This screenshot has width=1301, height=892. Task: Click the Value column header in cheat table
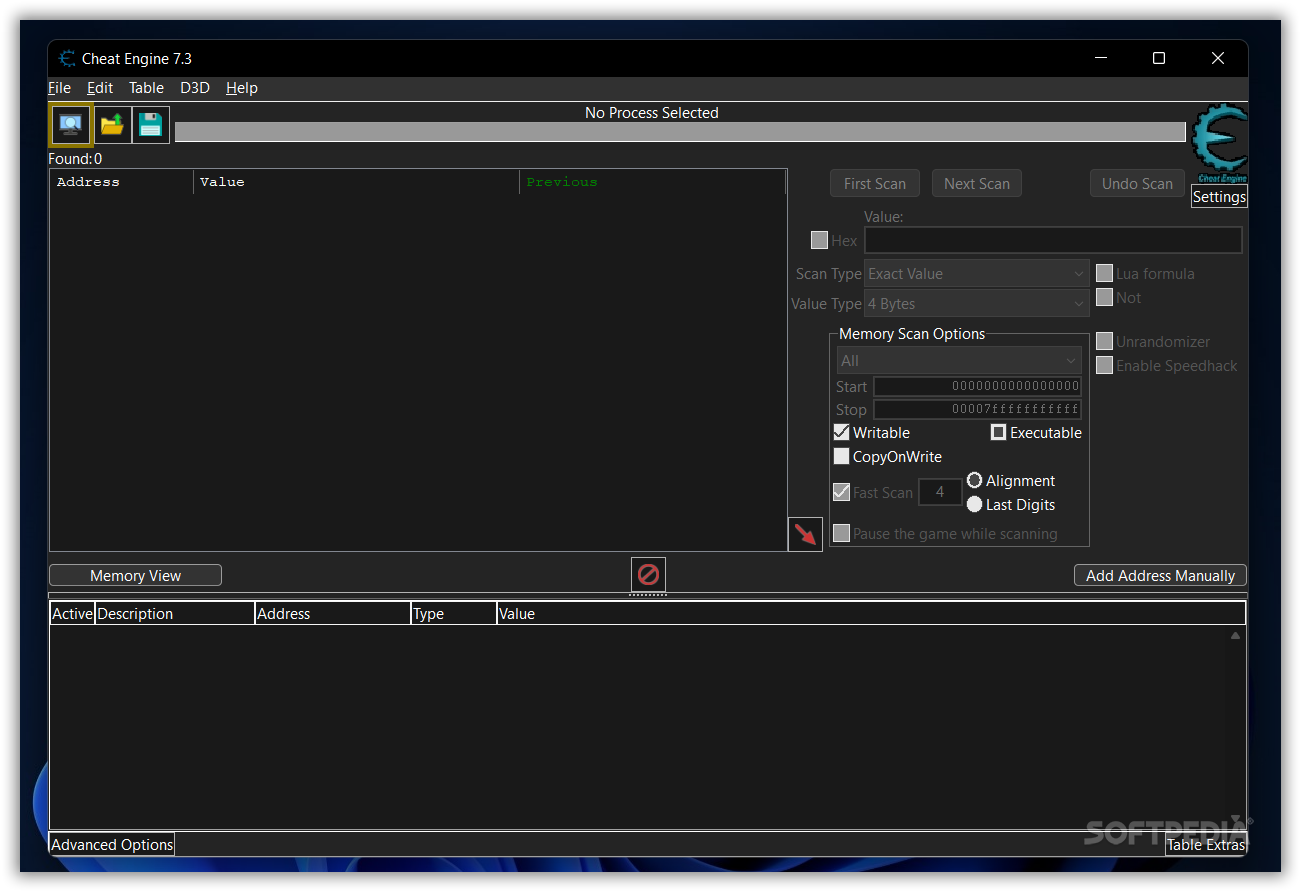[x=871, y=613]
